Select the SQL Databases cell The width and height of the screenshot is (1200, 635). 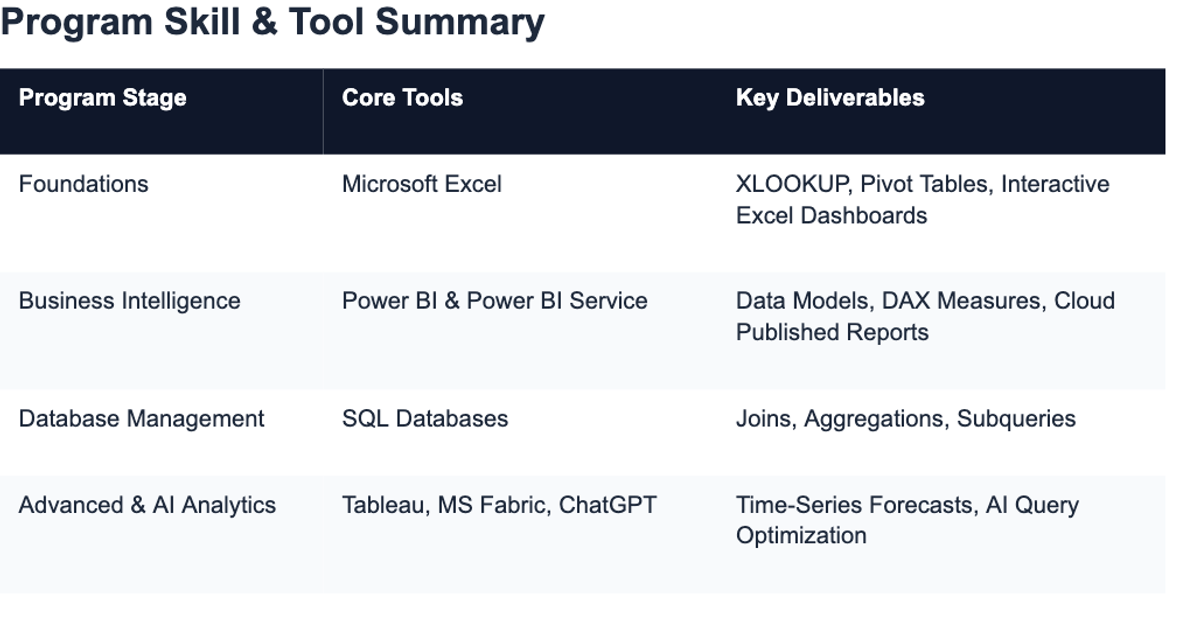520,433
